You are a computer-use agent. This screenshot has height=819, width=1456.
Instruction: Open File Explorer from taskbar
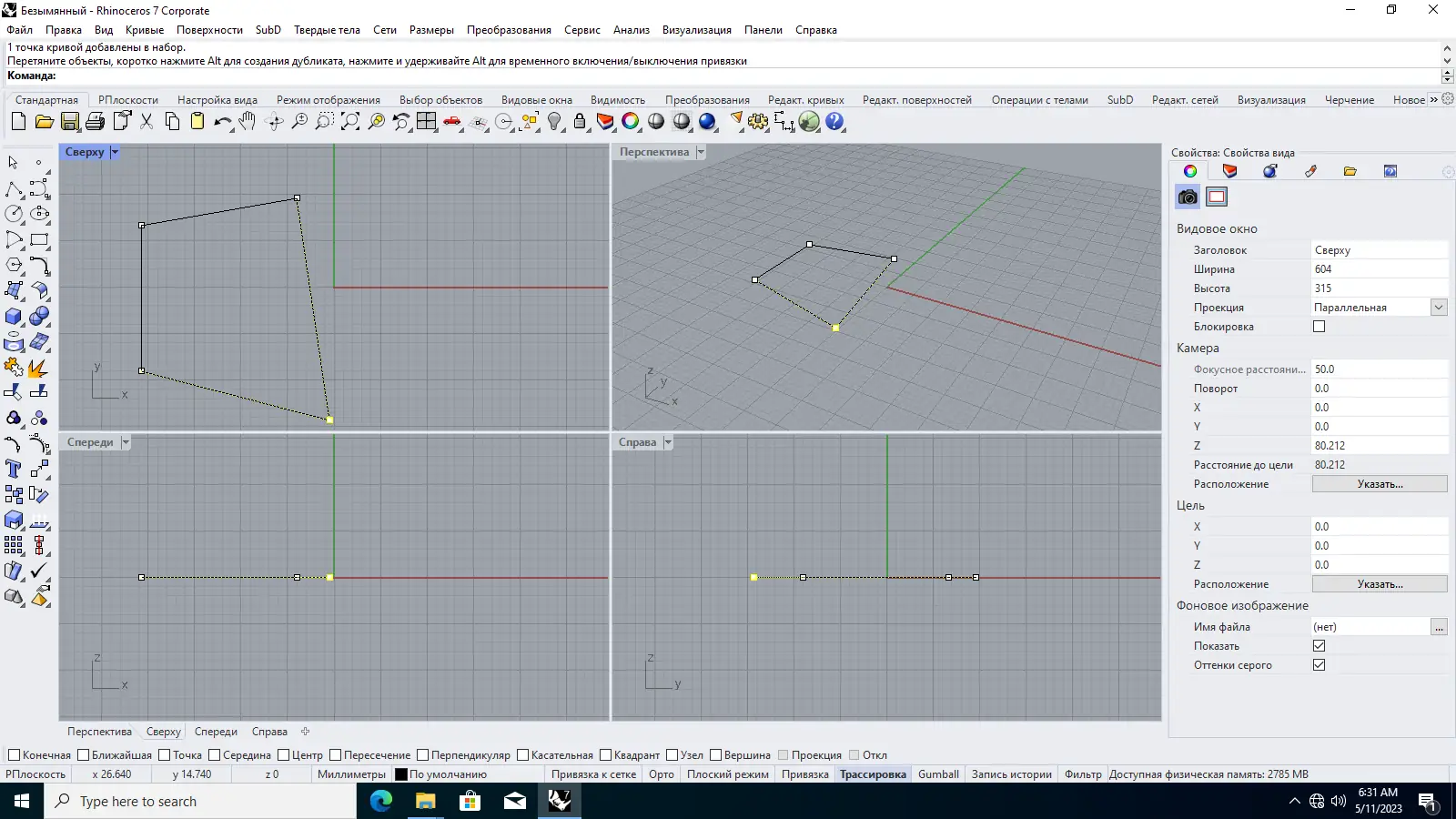click(x=425, y=801)
